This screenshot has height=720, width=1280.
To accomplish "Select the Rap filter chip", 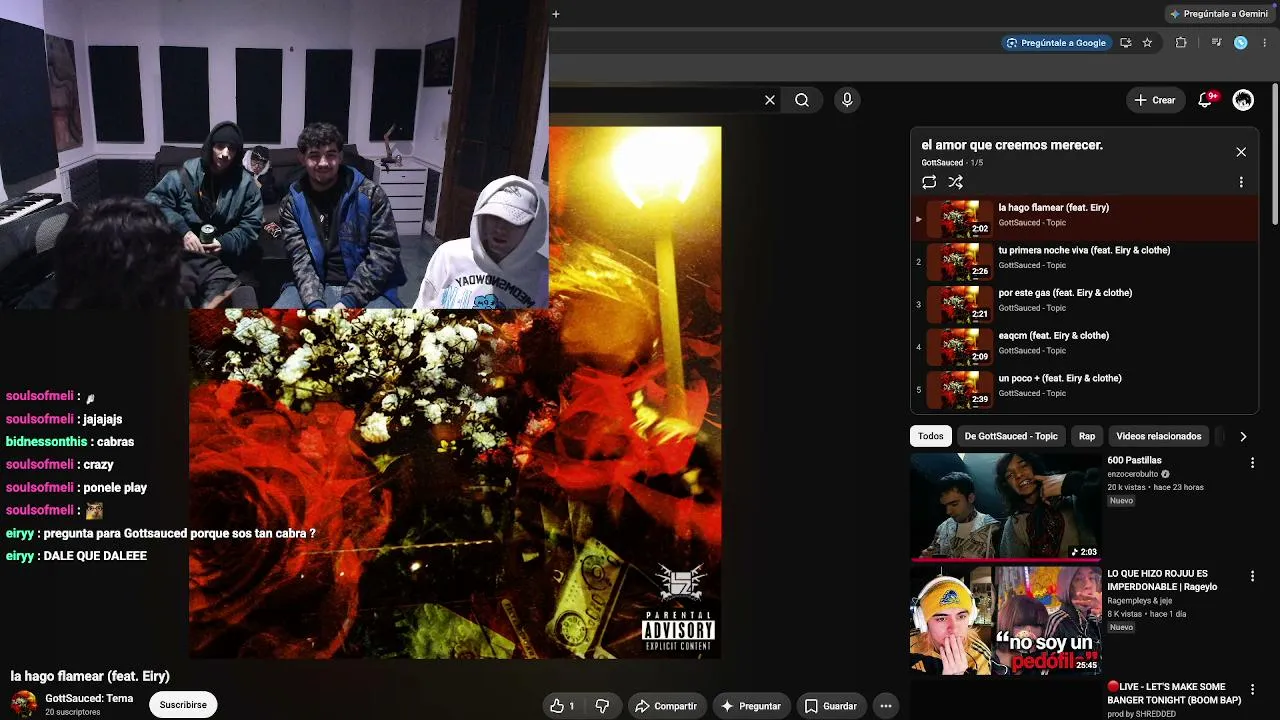I will (1087, 436).
